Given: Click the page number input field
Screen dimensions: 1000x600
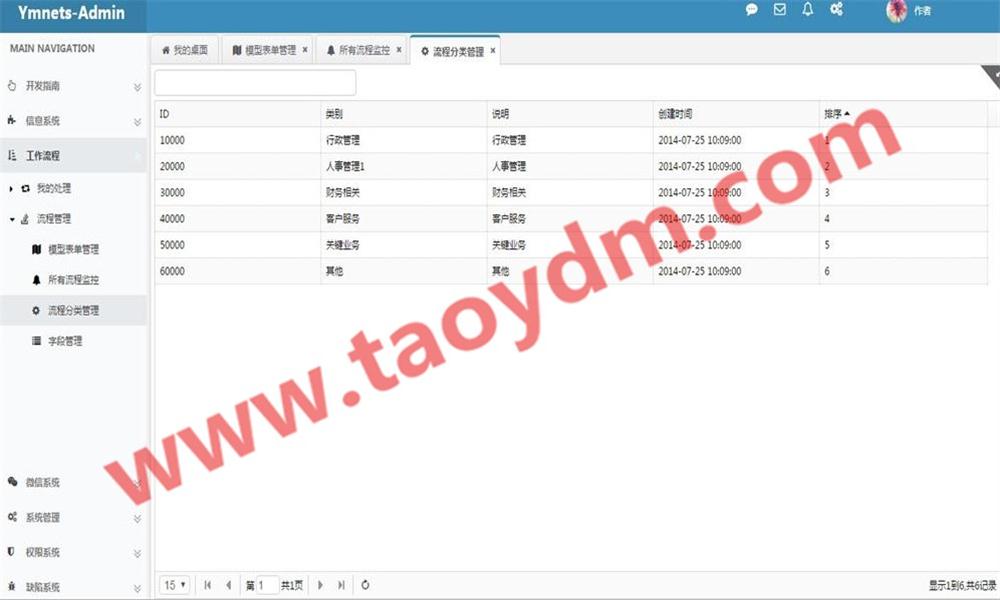Looking at the screenshot, I should click(267, 585).
